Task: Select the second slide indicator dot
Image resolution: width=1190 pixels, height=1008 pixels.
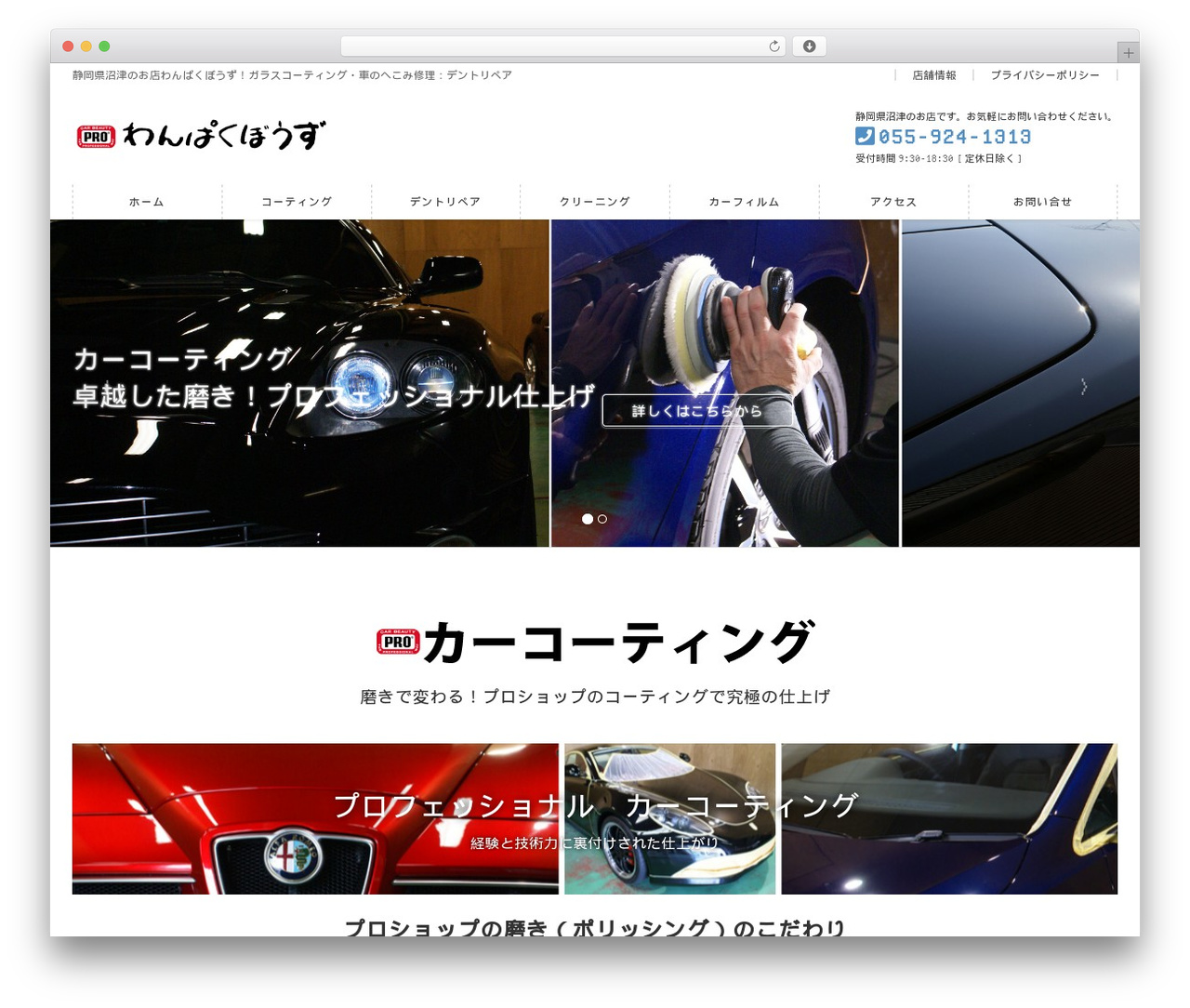Action: coord(602,519)
